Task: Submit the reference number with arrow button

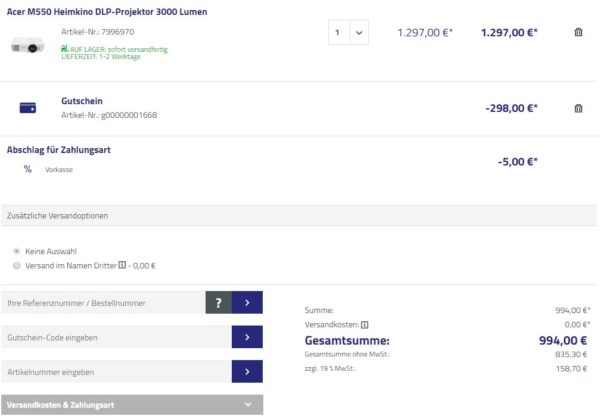Action: pyautogui.click(x=247, y=302)
